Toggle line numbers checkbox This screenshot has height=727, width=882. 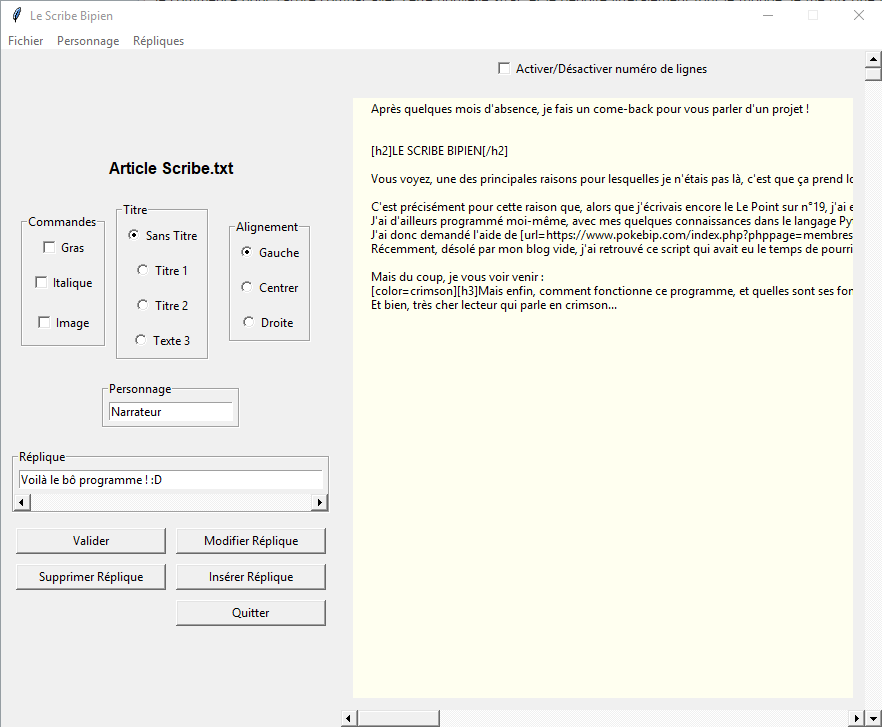point(504,69)
